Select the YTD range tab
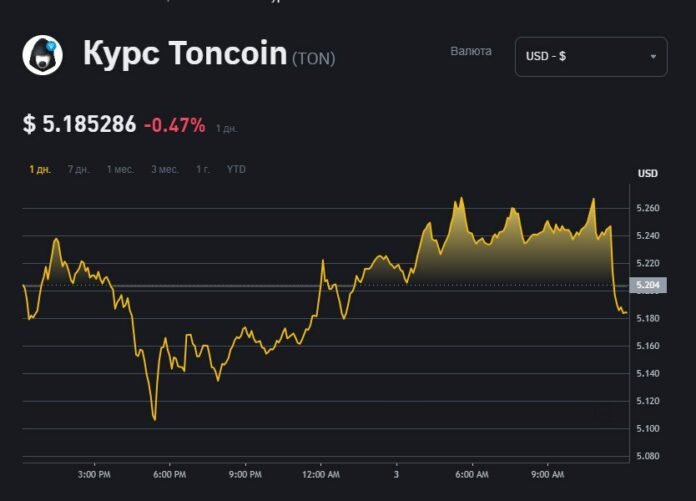 coord(236,169)
